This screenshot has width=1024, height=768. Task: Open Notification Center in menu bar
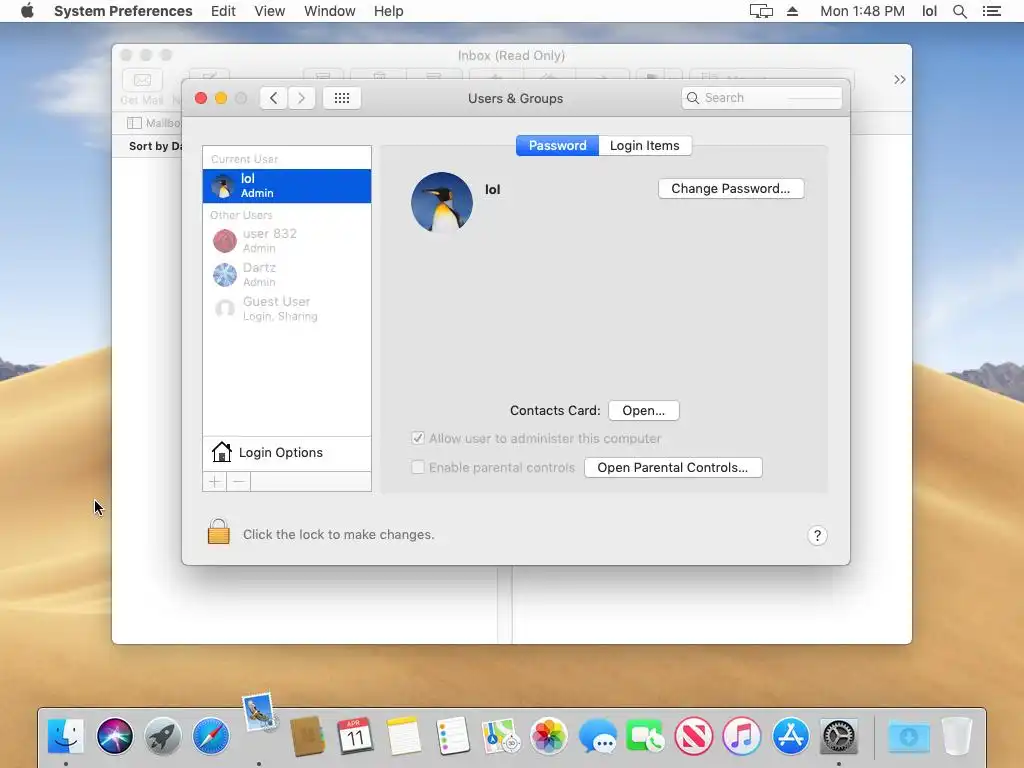[991, 11]
